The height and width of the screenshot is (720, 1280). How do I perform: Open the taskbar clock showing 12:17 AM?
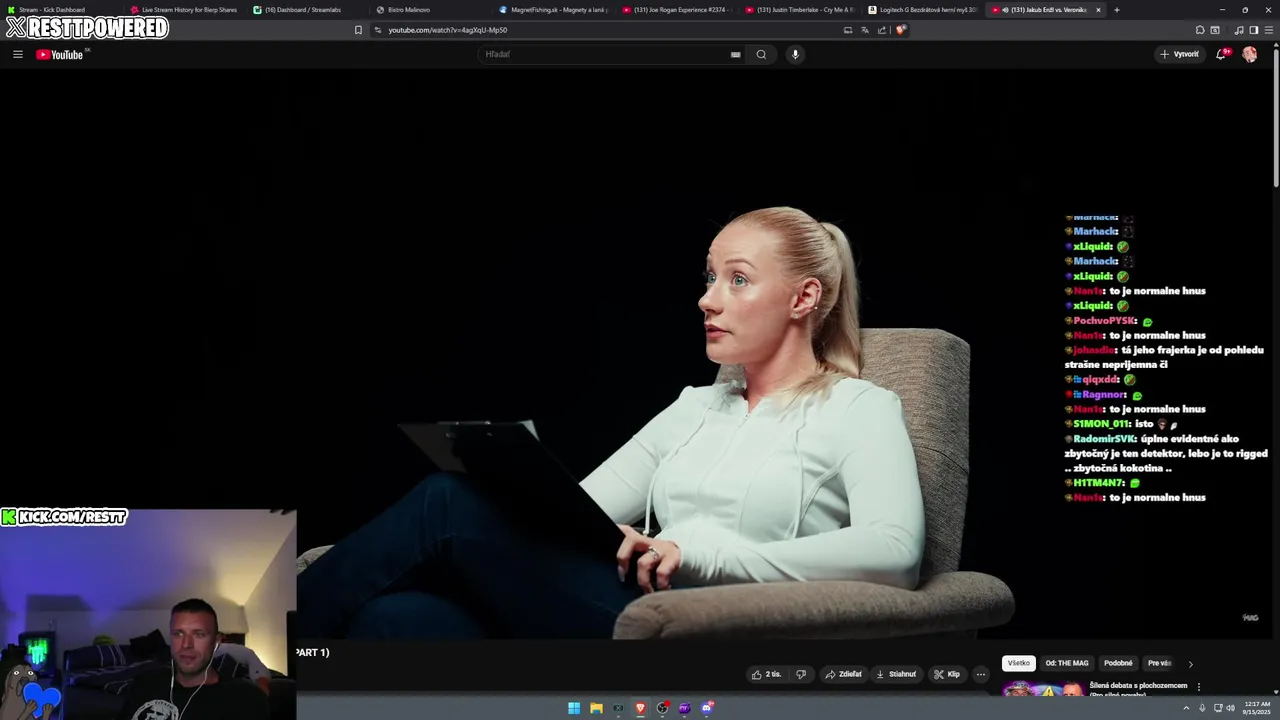coord(1257,708)
